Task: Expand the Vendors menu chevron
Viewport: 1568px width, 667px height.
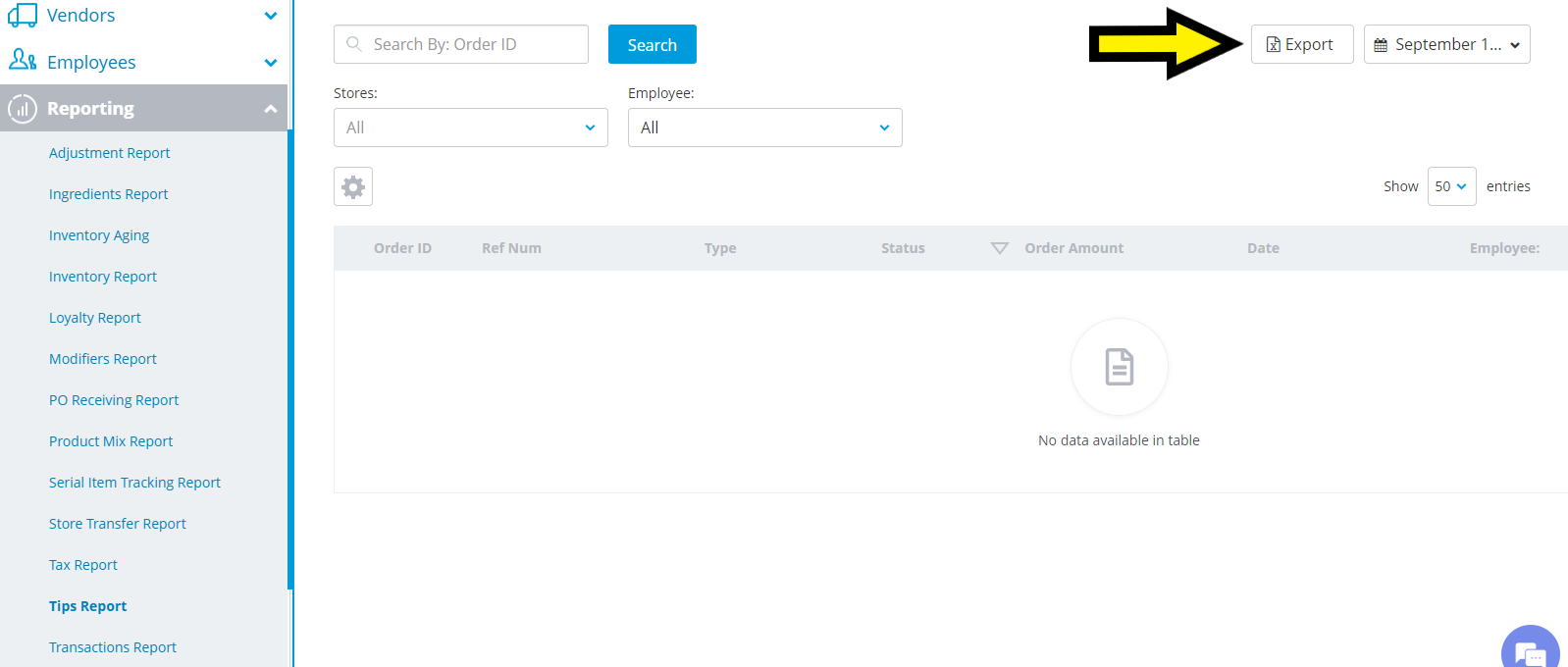Action: coord(271,16)
